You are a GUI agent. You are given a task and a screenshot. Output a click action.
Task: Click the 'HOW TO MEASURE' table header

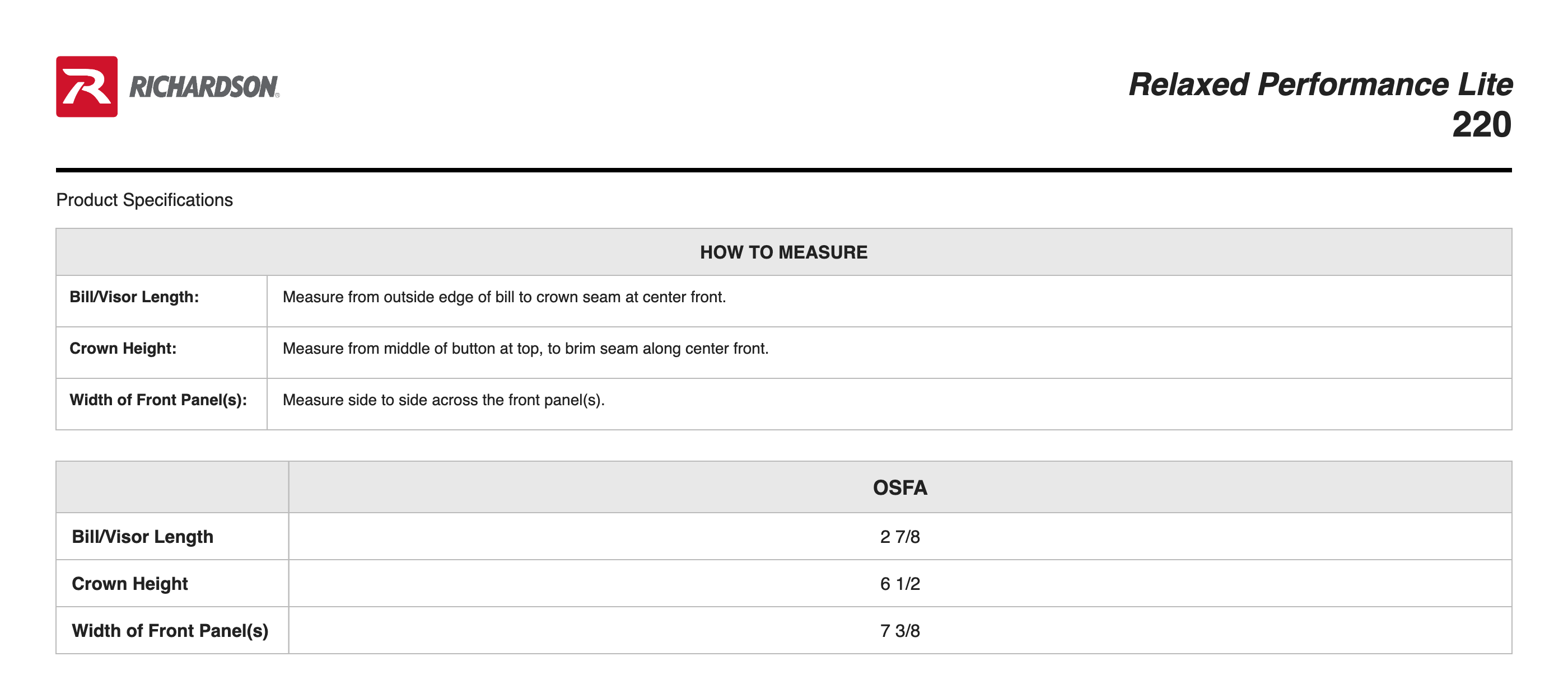pyautogui.click(x=783, y=252)
